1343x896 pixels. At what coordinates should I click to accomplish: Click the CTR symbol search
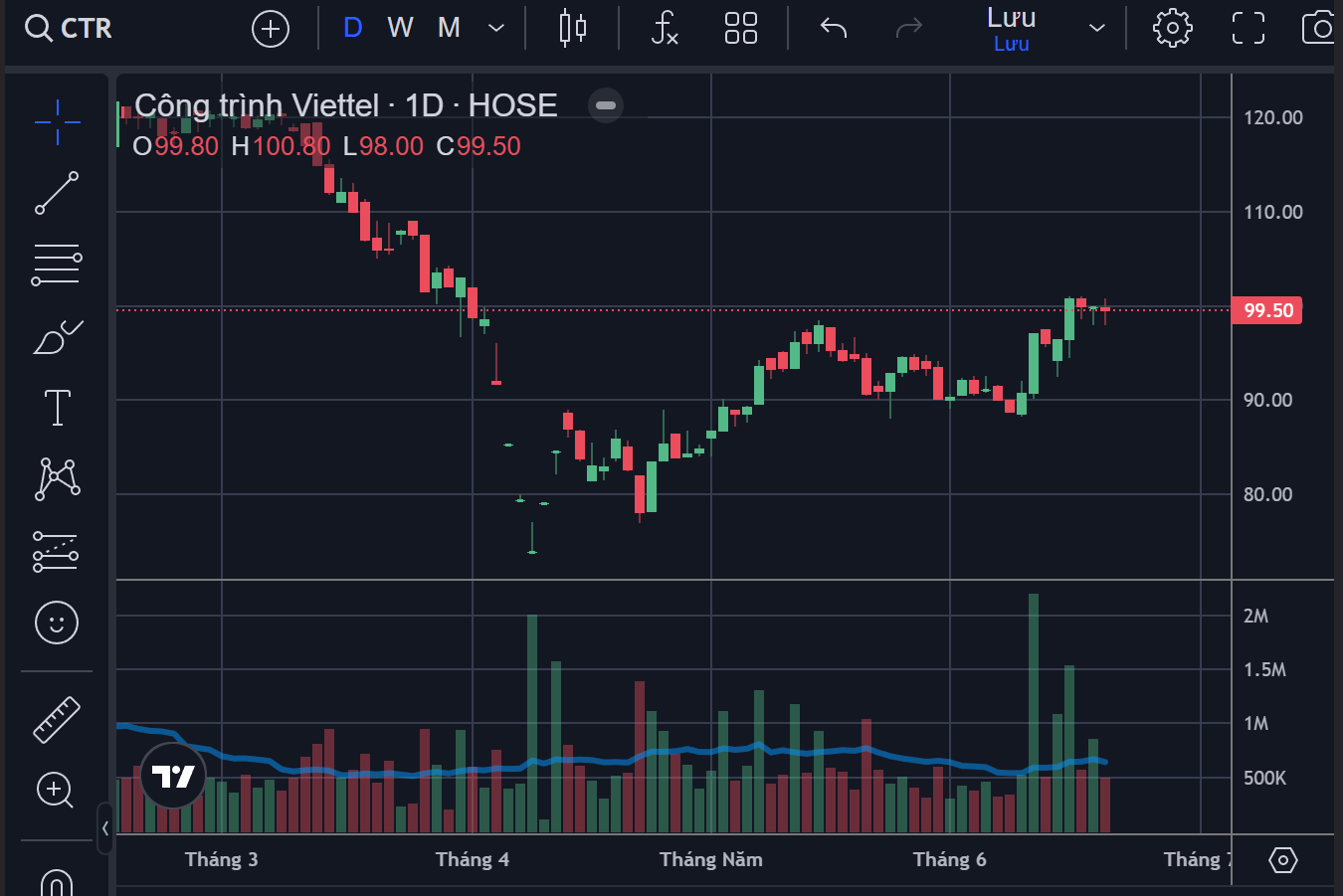[69, 28]
